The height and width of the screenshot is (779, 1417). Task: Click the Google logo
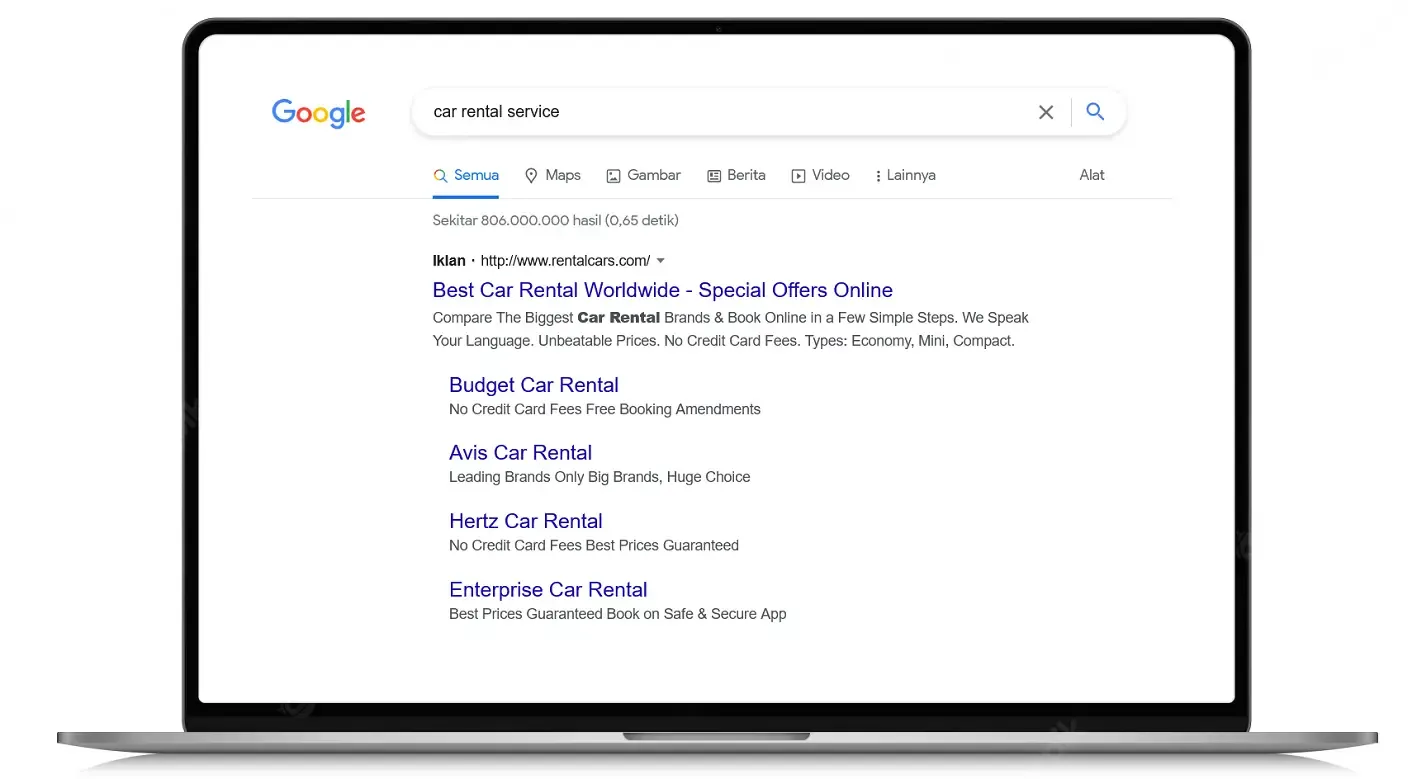[319, 113]
